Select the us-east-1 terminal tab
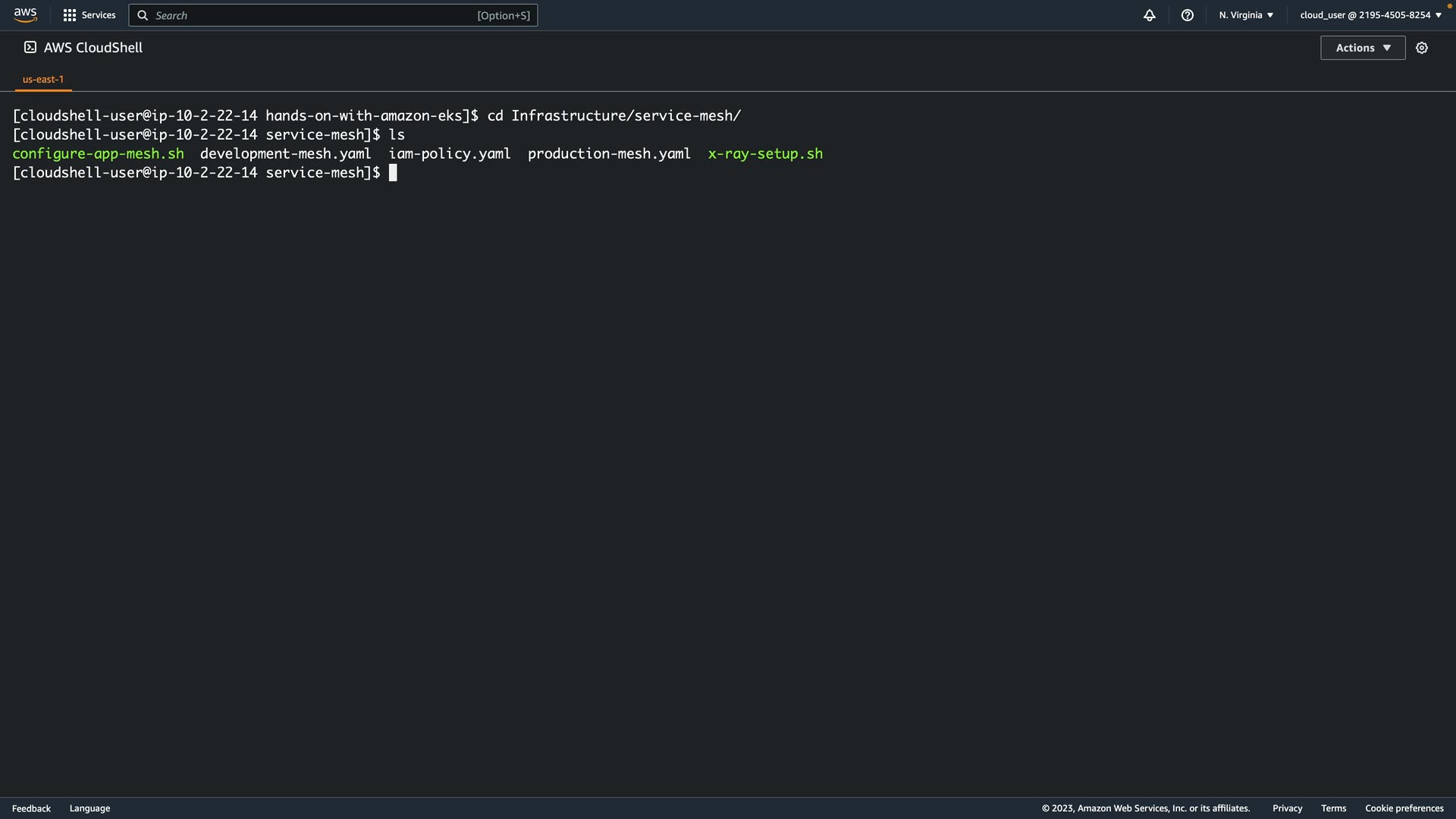The image size is (1456, 819). (43, 79)
